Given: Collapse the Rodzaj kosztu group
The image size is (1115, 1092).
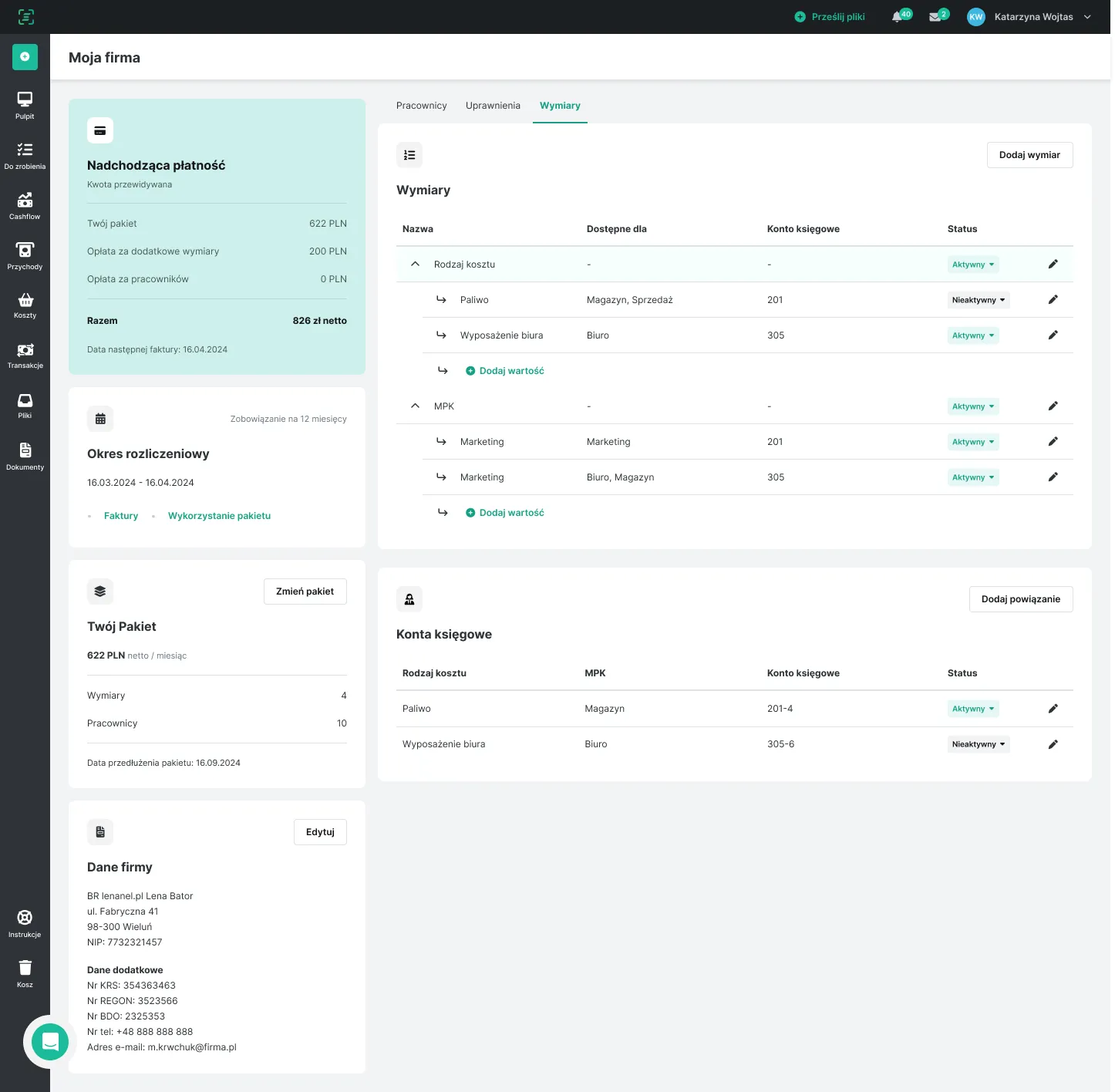Looking at the screenshot, I should point(415,265).
